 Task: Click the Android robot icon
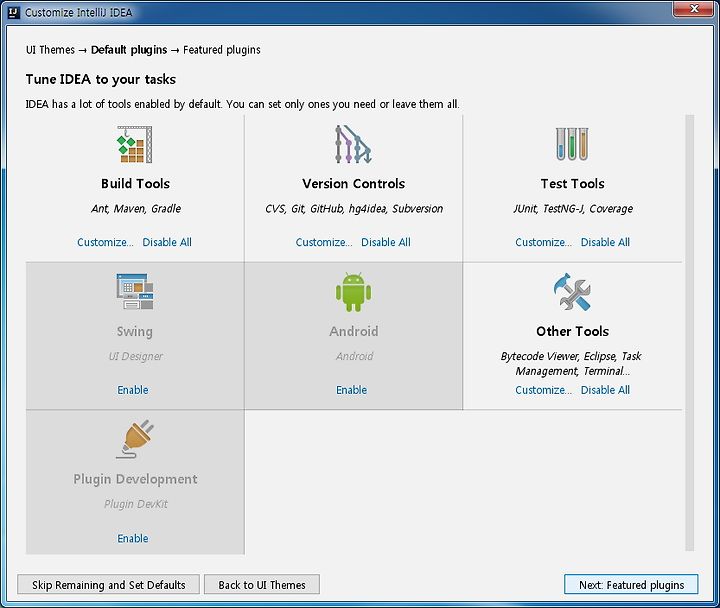[354, 292]
